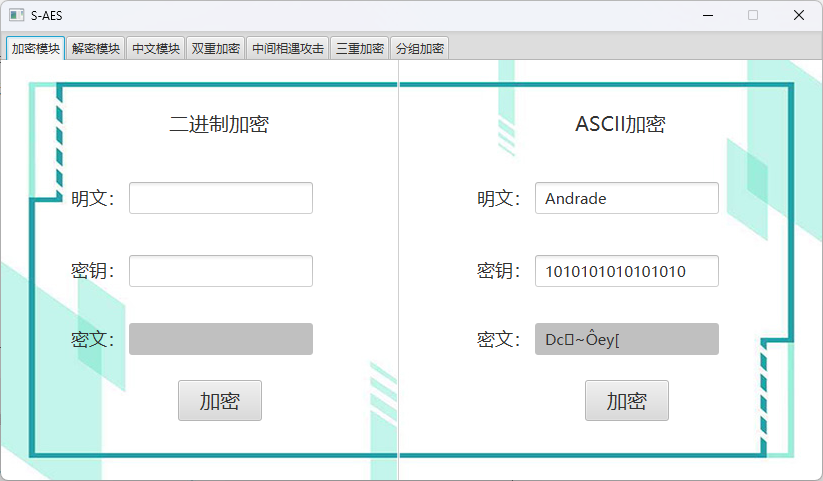The width and height of the screenshot is (823, 481).
Task: Click the maximize window button
Action: pos(753,15)
